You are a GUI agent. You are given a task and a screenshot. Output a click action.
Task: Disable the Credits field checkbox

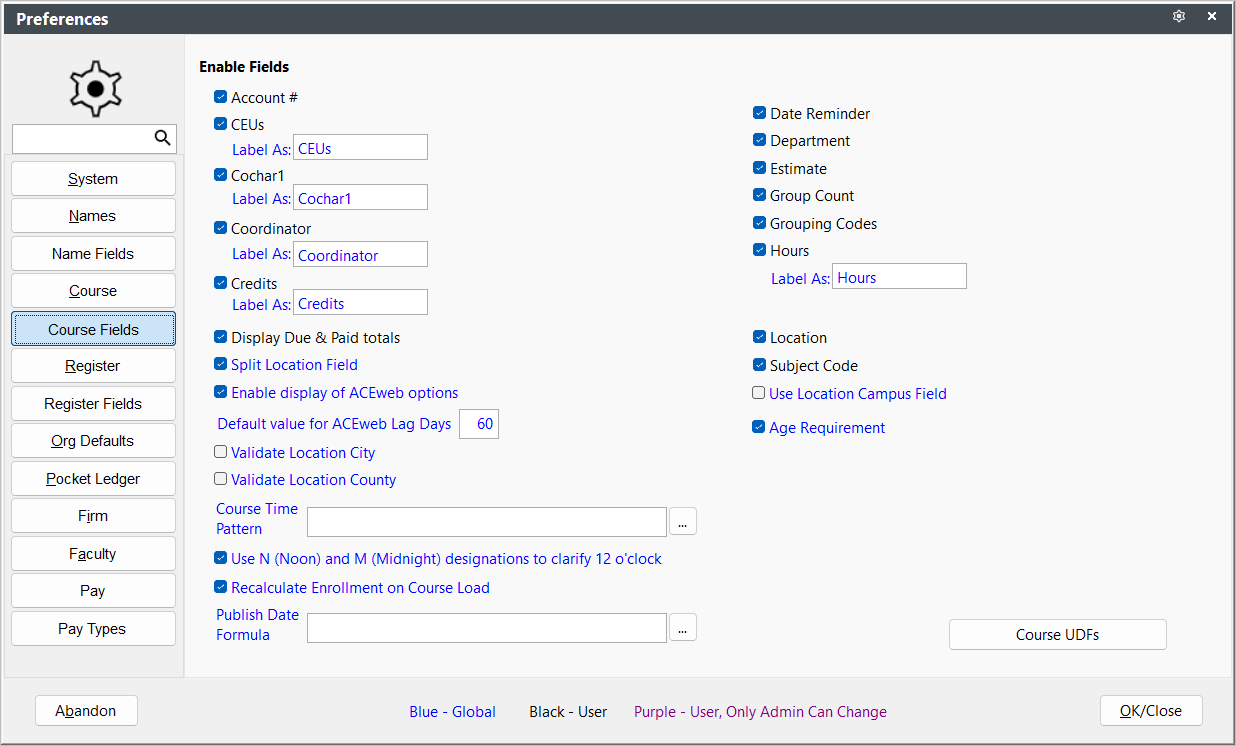click(x=221, y=283)
